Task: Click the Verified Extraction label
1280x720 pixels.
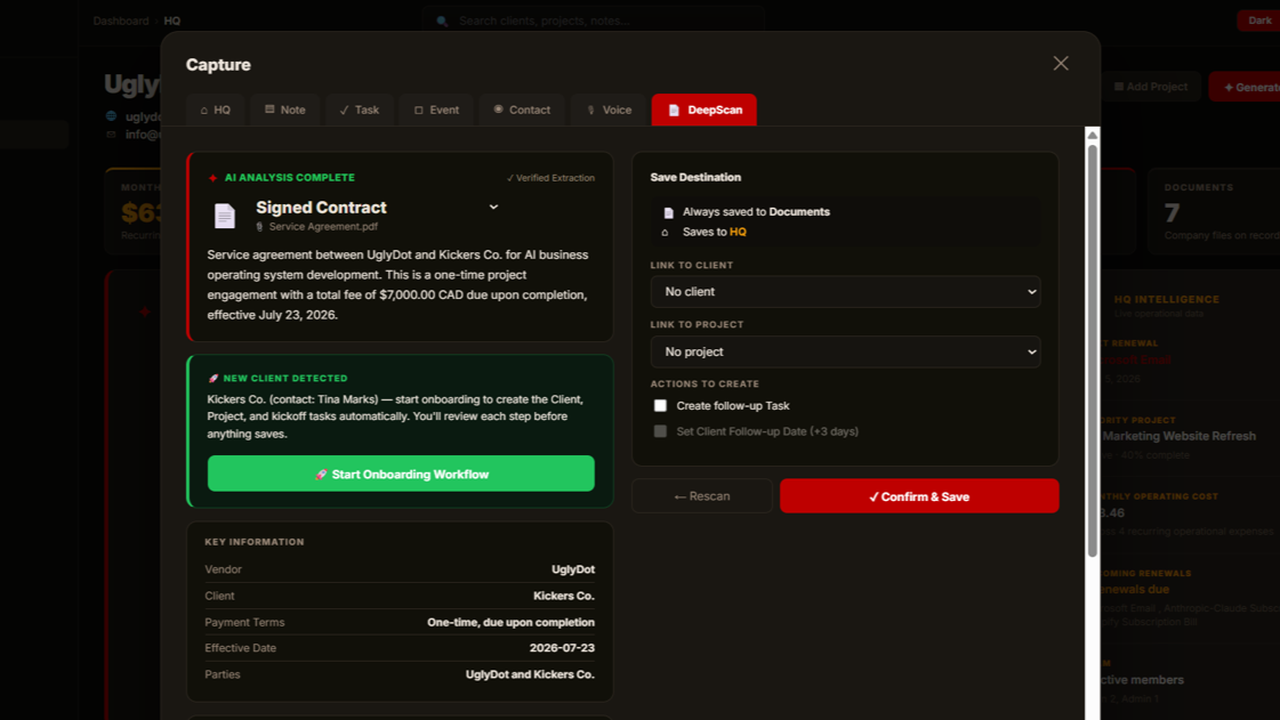Action: (550, 178)
